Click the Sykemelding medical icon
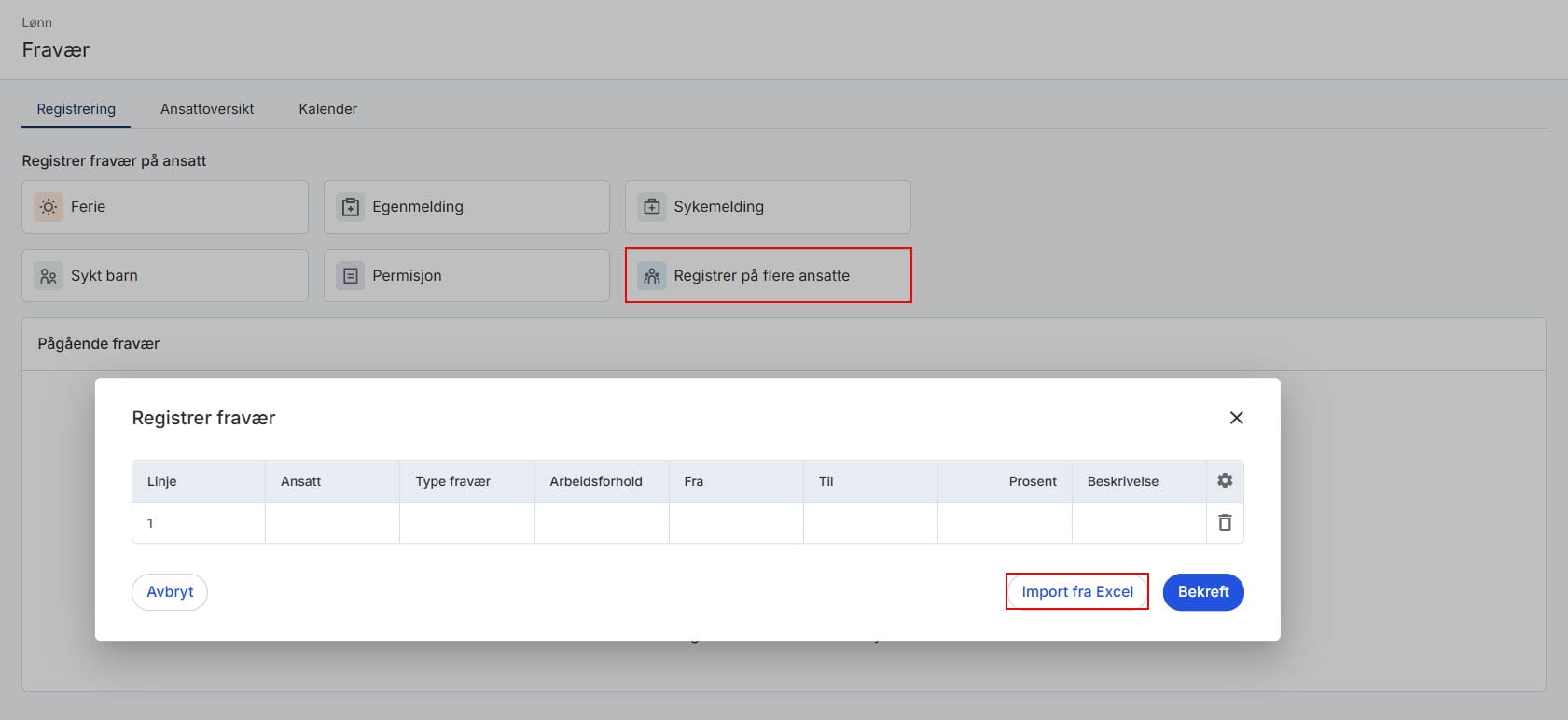This screenshot has height=720, width=1568. pos(652,207)
